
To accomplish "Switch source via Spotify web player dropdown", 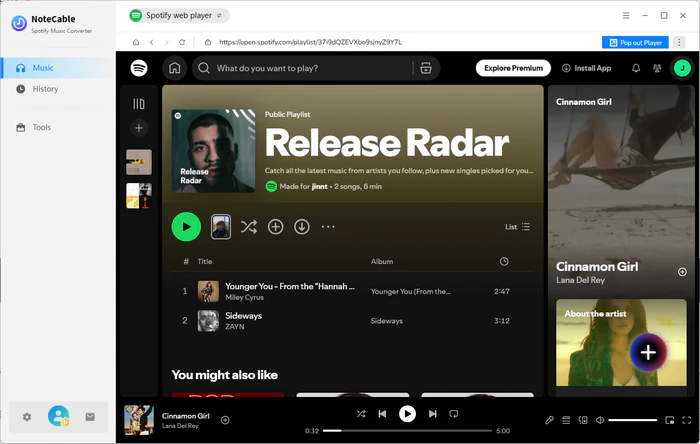I will coord(179,16).
